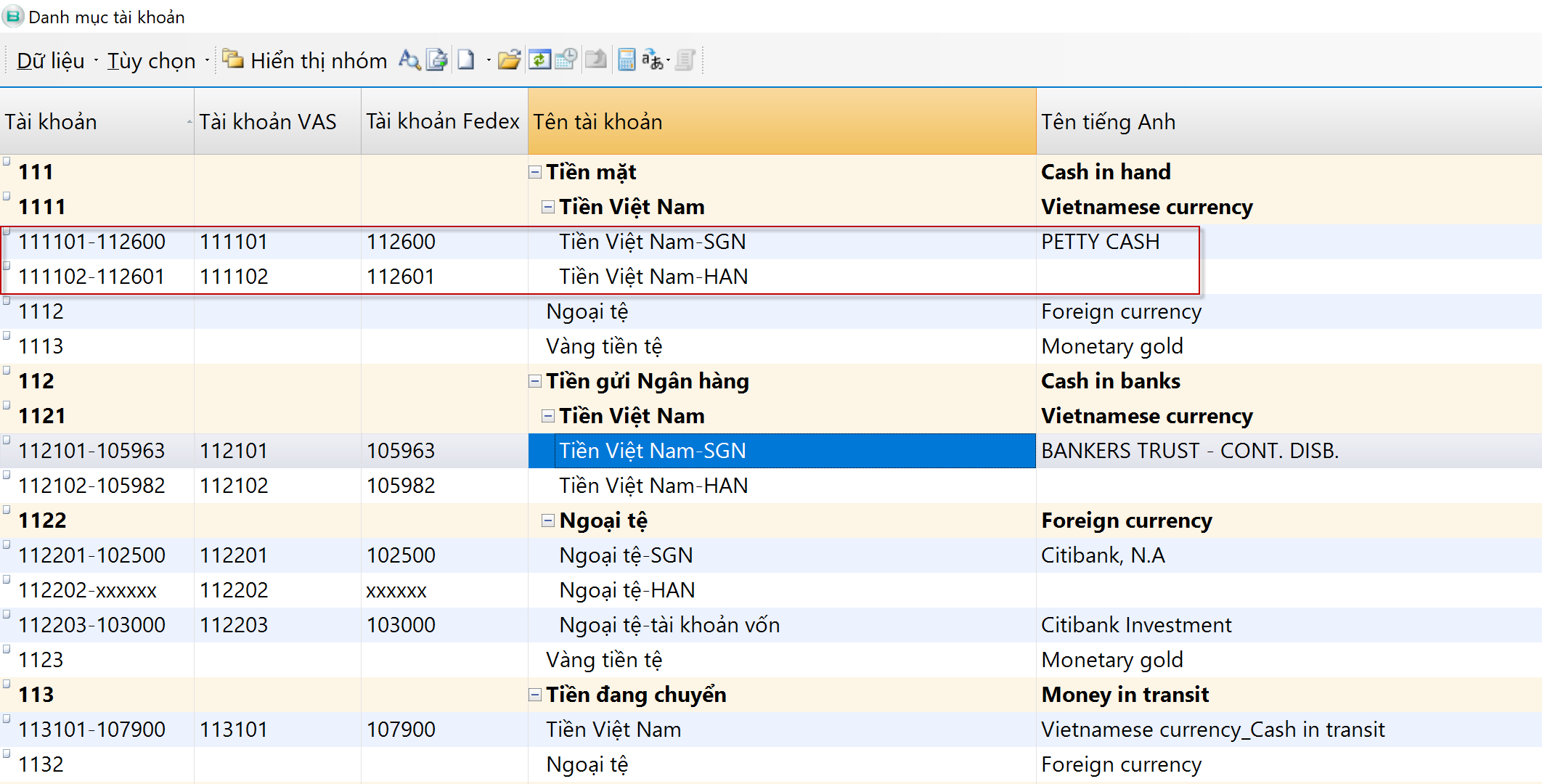Image resolution: width=1542 pixels, height=784 pixels.
Task: Click the Tên tài khoản column header
Action: (x=782, y=121)
